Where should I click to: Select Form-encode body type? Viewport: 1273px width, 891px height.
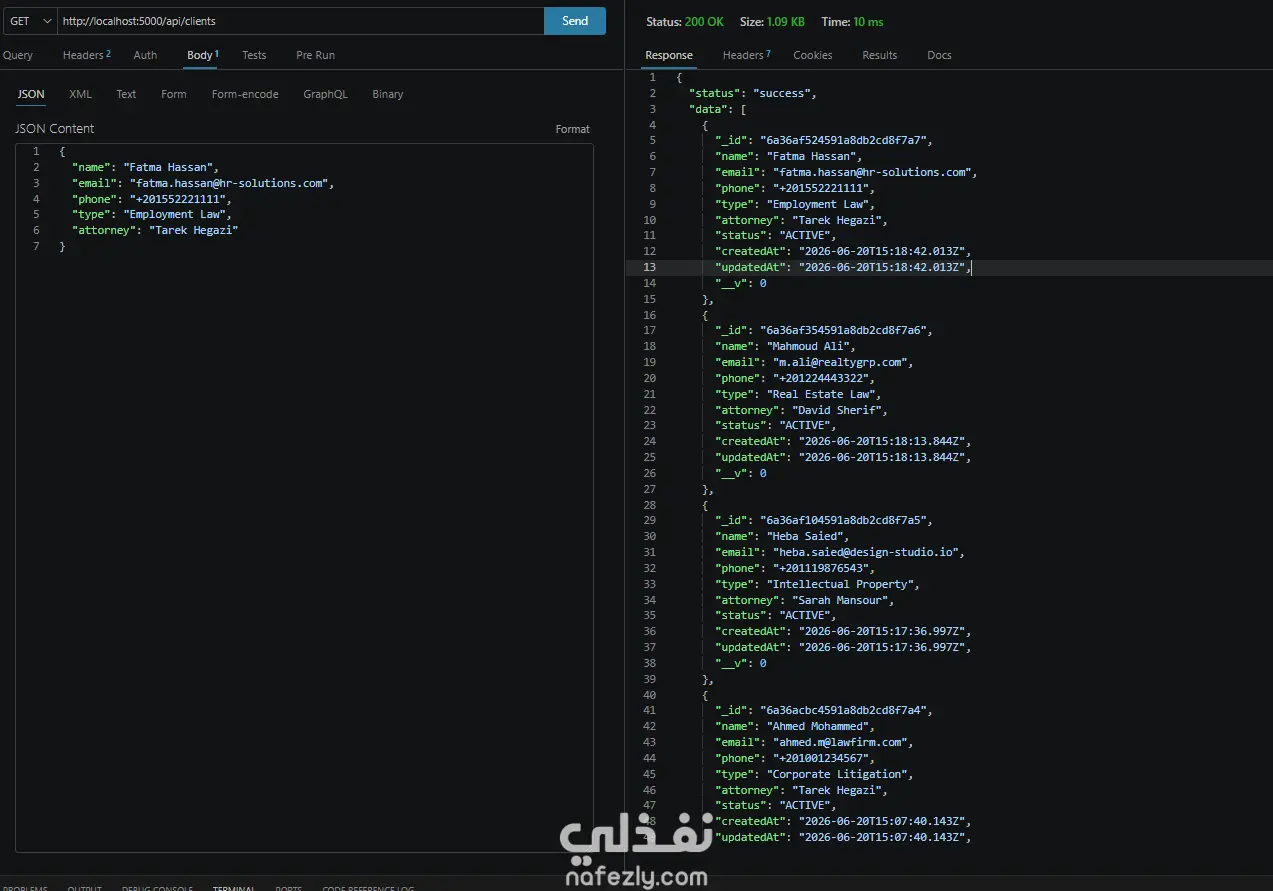[x=245, y=94]
